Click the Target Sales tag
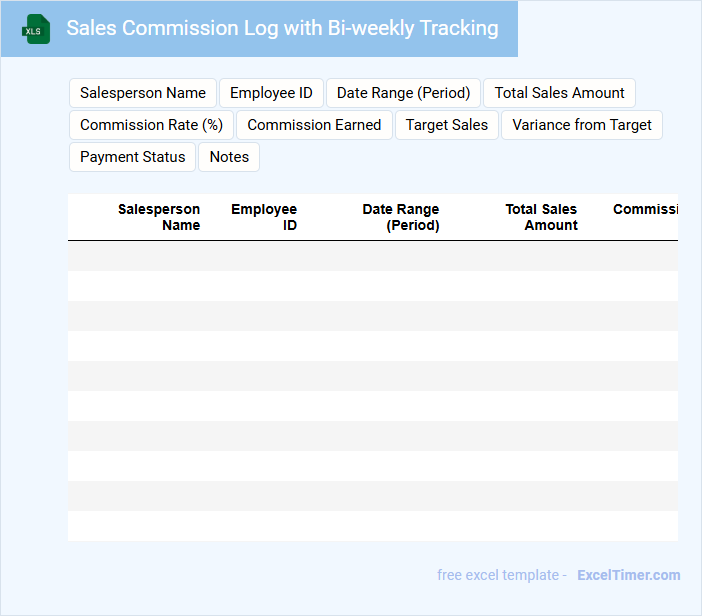Screen dimensions: 702x616 click(x=447, y=125)
